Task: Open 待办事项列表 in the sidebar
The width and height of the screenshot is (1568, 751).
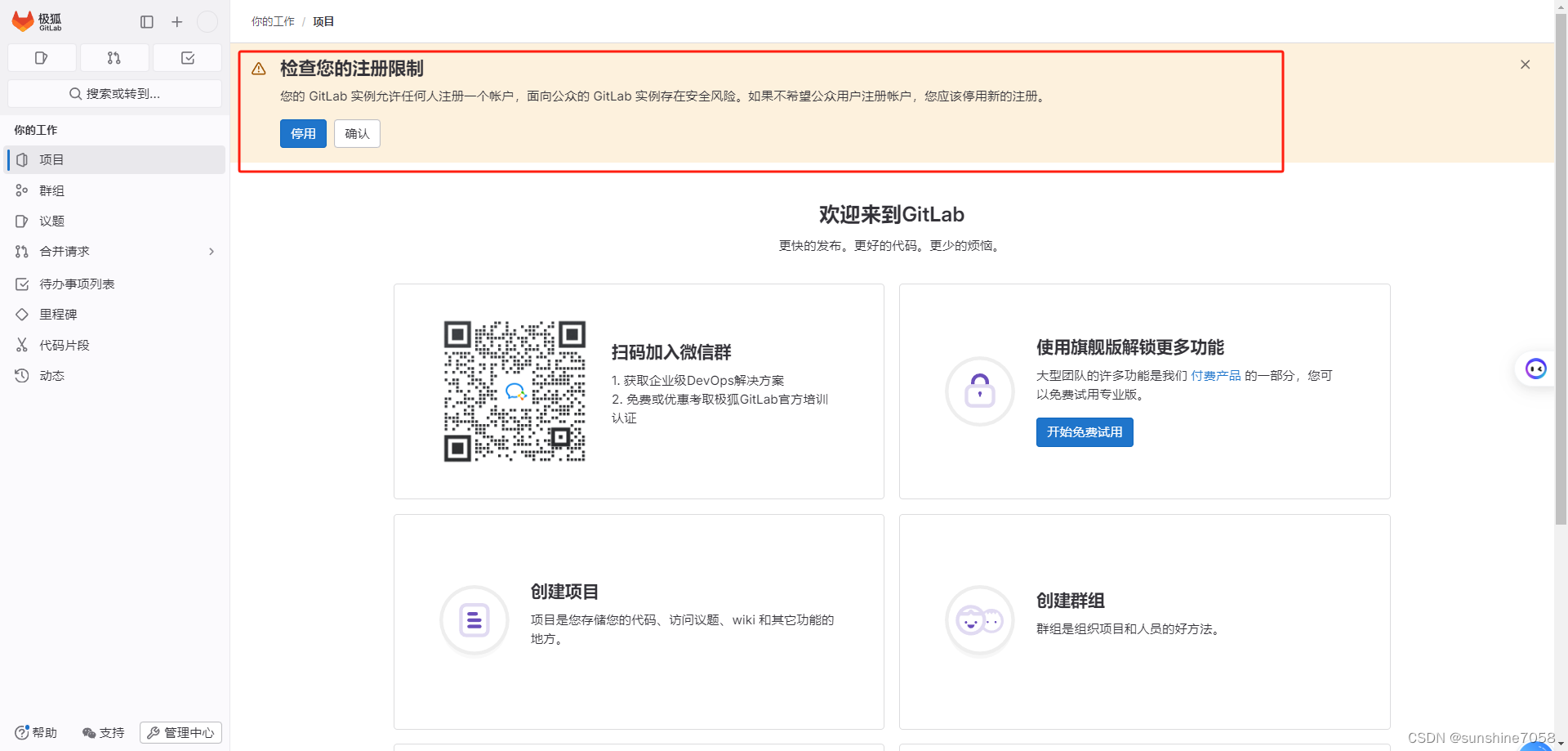Action: (115, 284)
